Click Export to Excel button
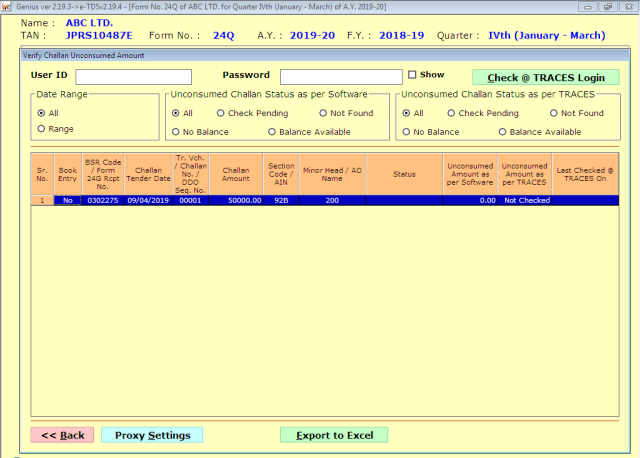This screenshot has width=640, height=458. click(x=333, y=435)
